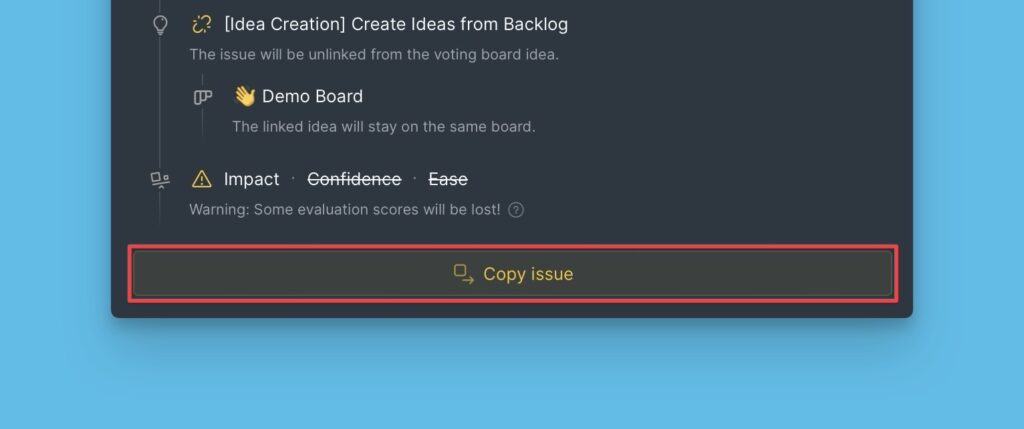This screenshot has height=429, width=1024.
Task: Click the copy icon inside Copy issue button
Action: click(x=463, y=274)
